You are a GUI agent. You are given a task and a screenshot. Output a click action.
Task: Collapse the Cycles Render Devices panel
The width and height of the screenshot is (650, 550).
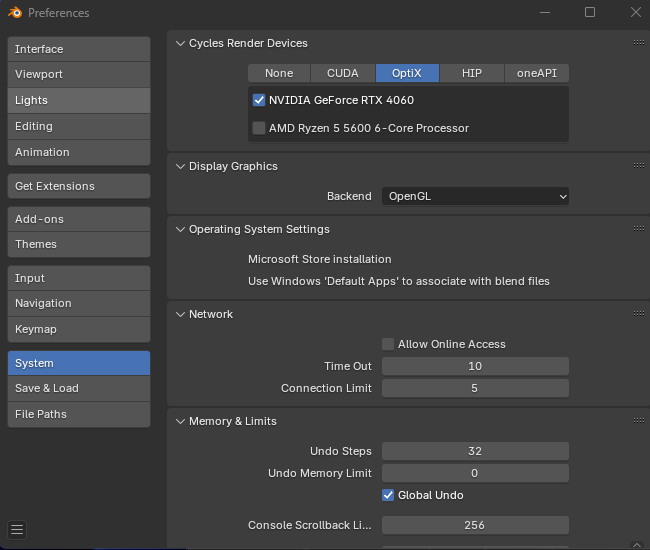[180, 43]
